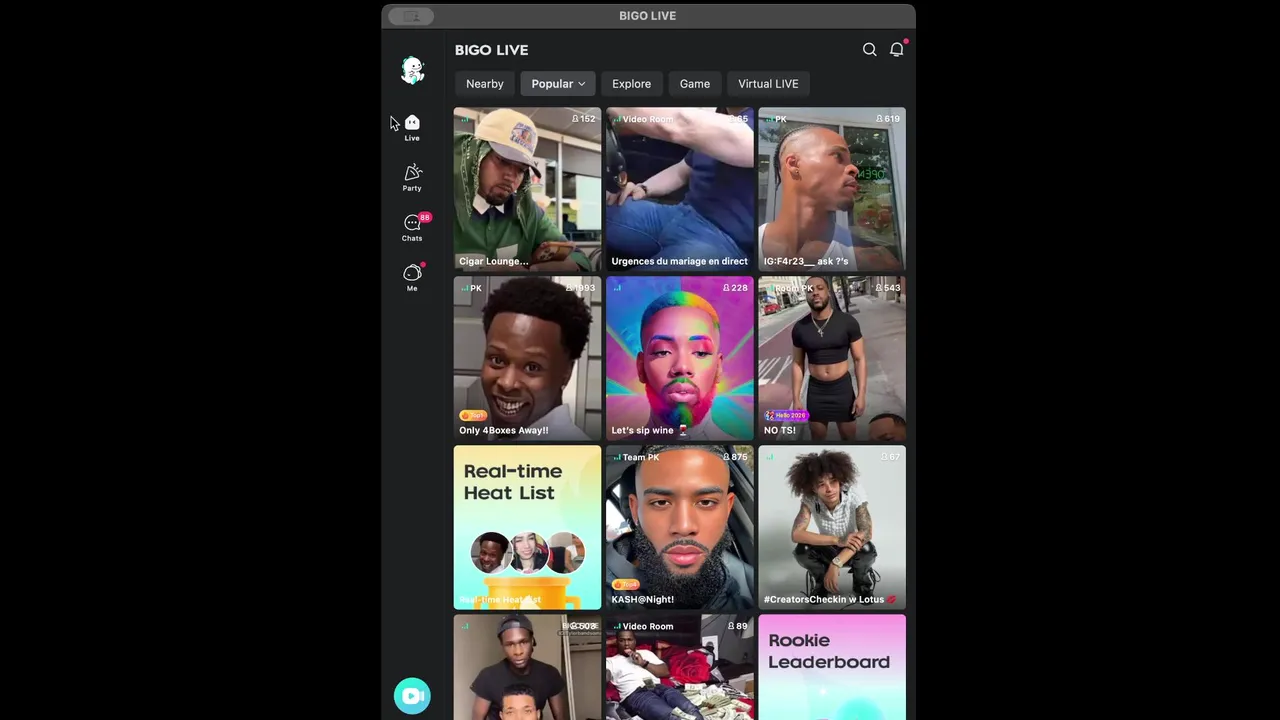Switch to the Nearby tab
The image size is (1280, 720).
pos(485,84)
